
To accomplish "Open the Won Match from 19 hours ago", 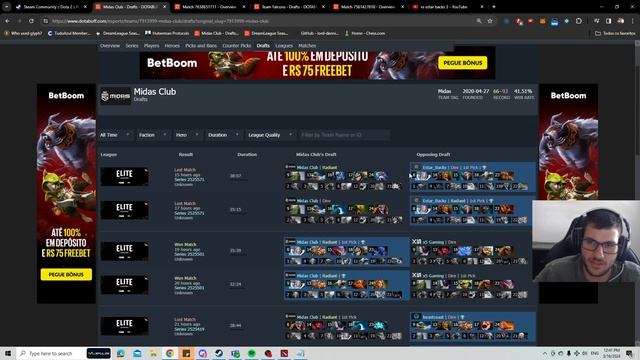I will point(185,244).
